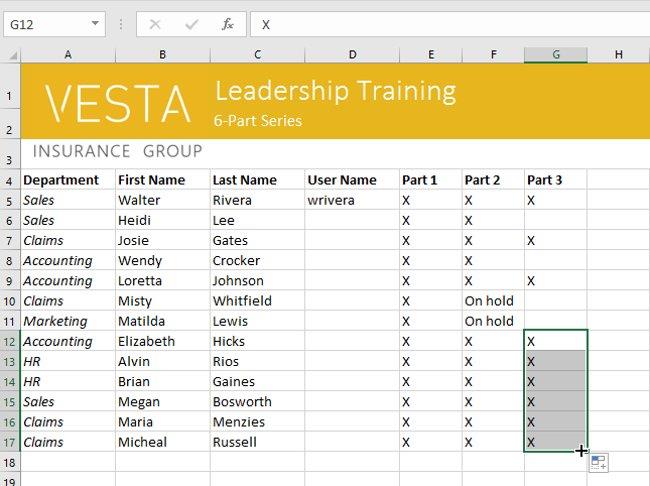Viewport: 650px width, 486px height.
Task: Click the Cancel (X) formula bar icon
Action: pos(155,24)
